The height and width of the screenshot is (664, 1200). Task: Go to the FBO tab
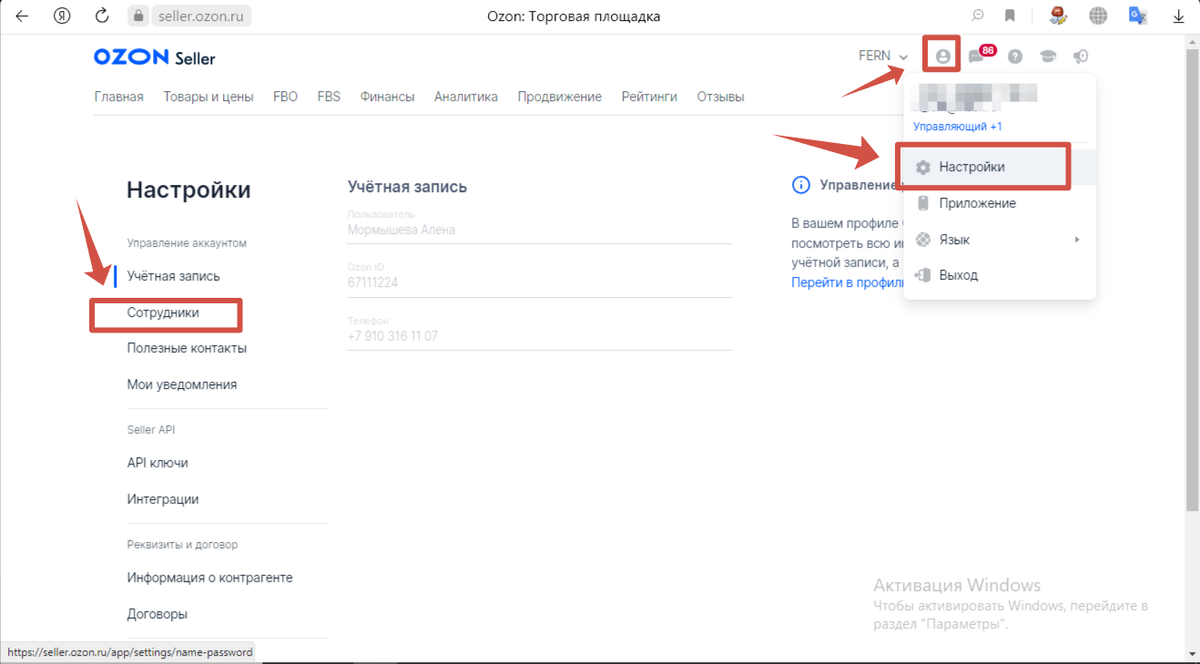point(285,97)
